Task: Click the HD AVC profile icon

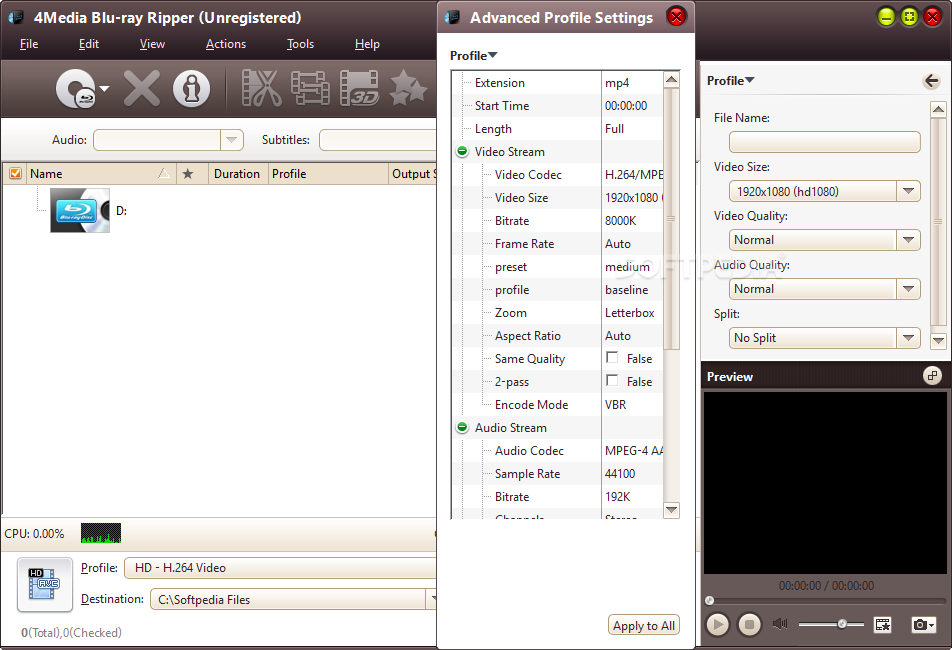Action: (45, 584)
